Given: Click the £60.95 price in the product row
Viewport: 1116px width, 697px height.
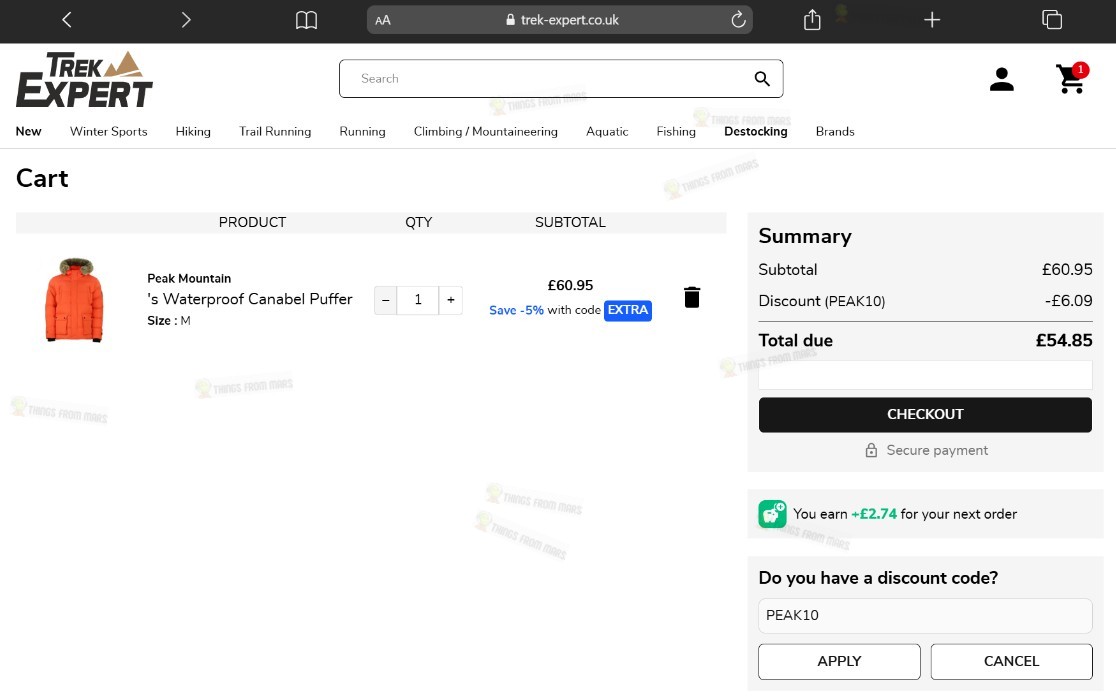Looking at the screenshot, I should [x=570, y=285].
